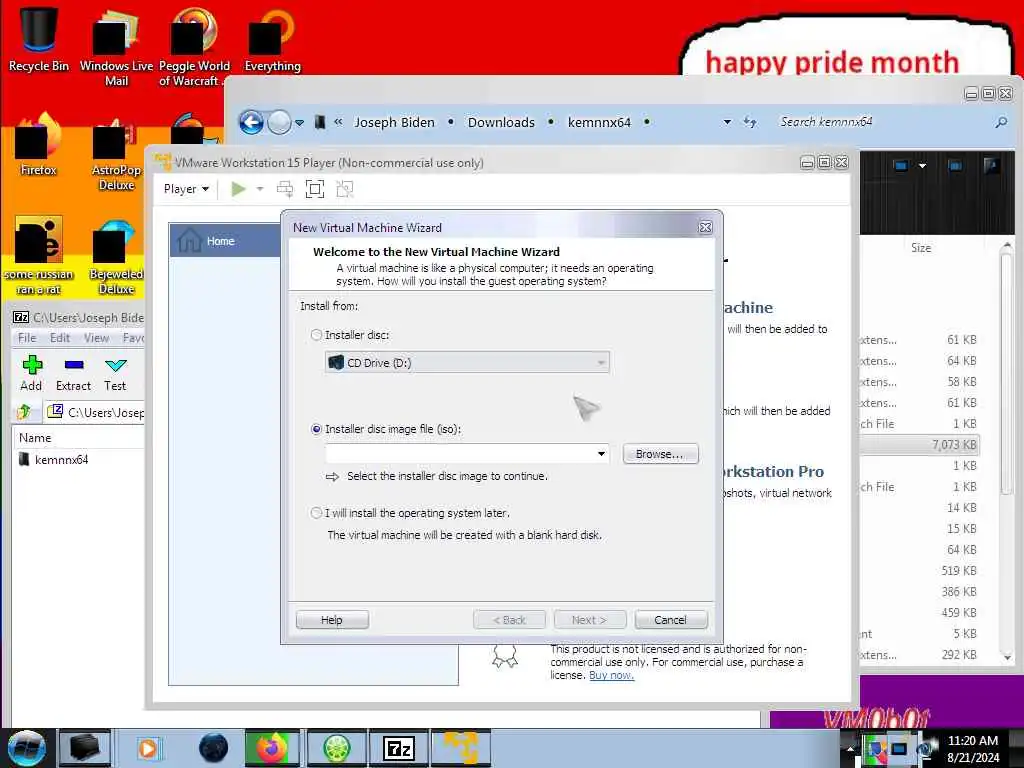Open the Player menu in VMware

[x=186, y=189]
